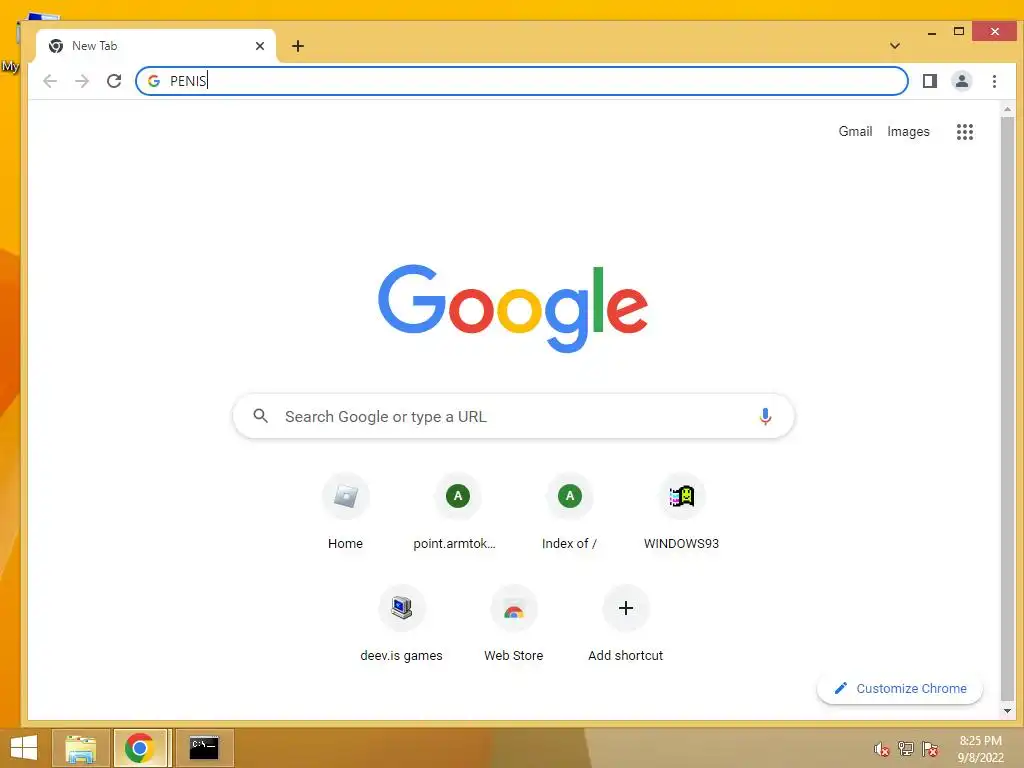Open the Web Store shortcut
This screenshot has height=768, width=1024.
[x=514, y=624]
